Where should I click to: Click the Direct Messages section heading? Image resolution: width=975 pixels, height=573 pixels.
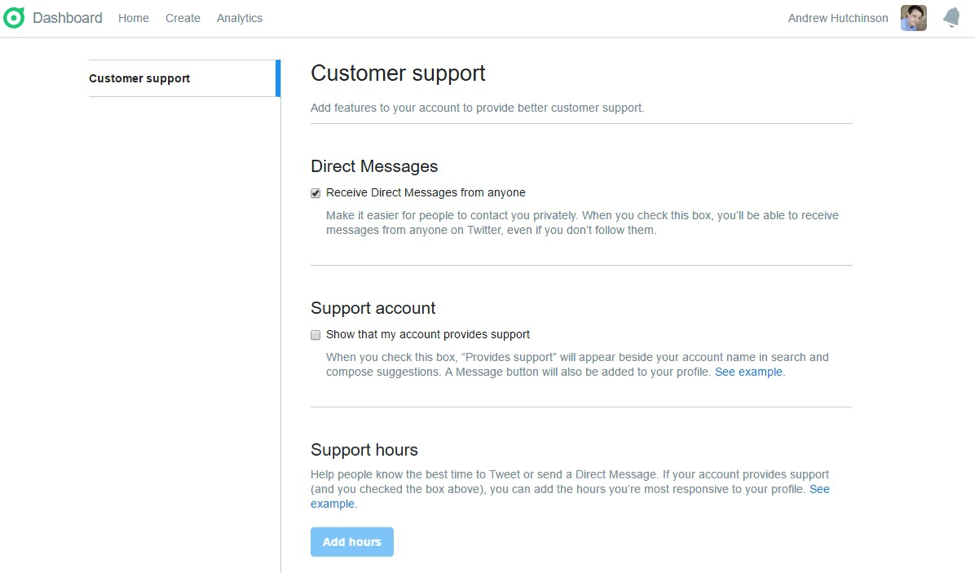click(374, 166)
